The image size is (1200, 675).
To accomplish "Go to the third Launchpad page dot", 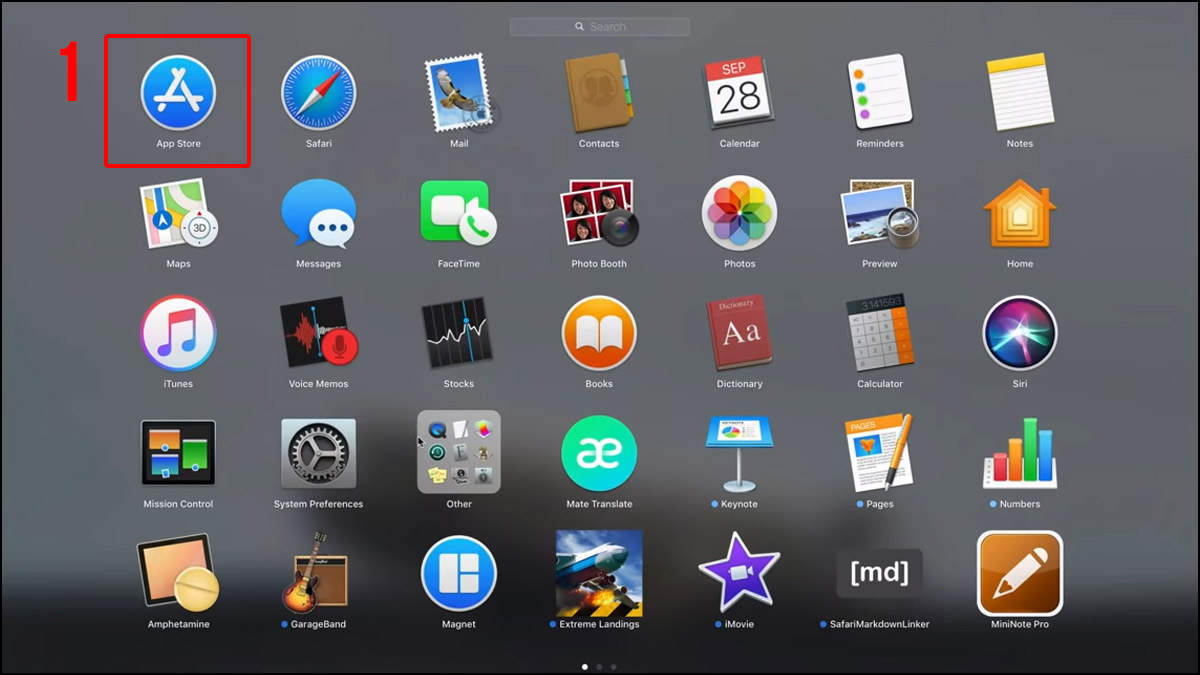I will (x=613, y=666).
